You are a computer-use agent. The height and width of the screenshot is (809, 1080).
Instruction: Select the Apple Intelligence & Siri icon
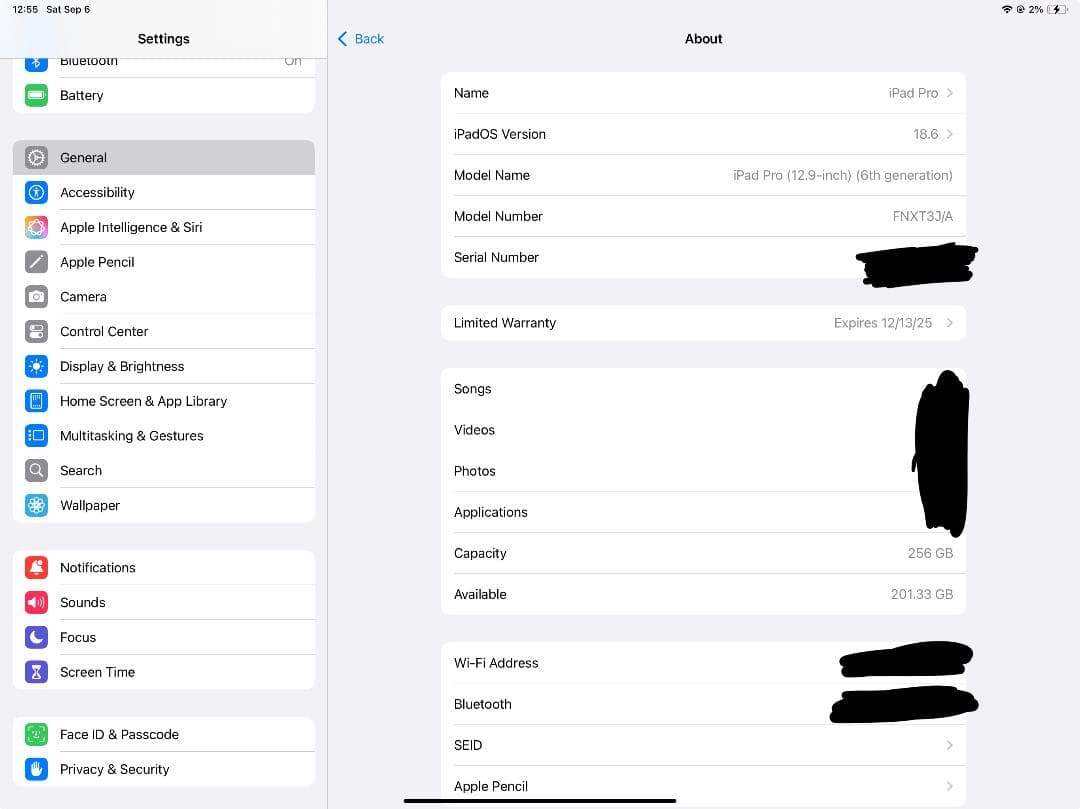click(x=36, y=227)
